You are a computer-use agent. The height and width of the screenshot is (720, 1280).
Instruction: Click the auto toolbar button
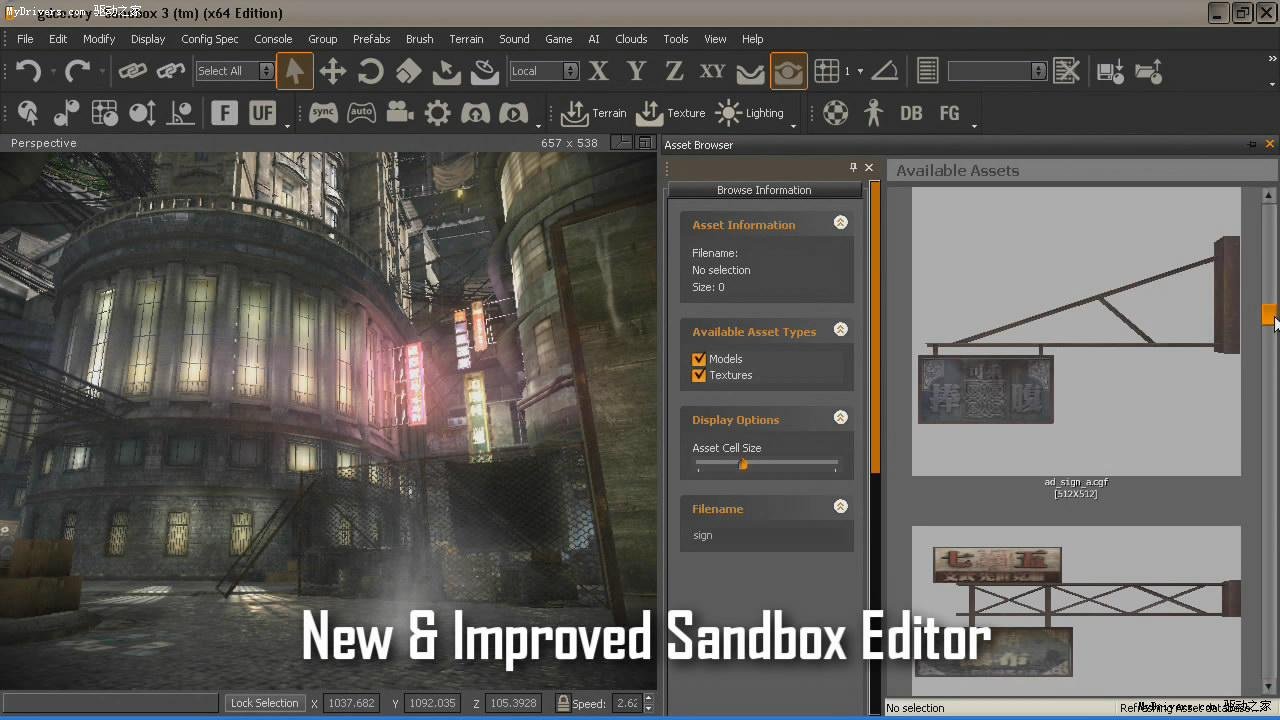tap(361, 113)
